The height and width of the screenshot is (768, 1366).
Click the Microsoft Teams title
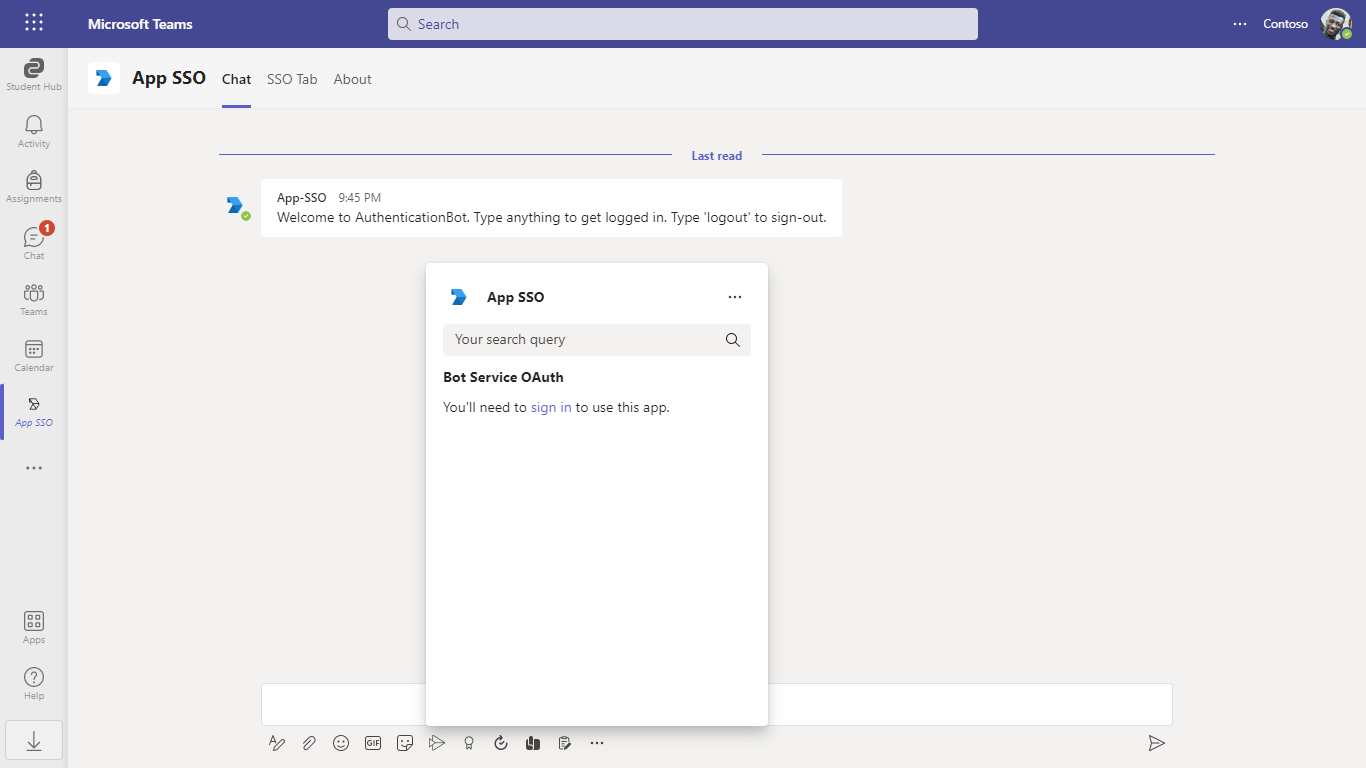140,24
